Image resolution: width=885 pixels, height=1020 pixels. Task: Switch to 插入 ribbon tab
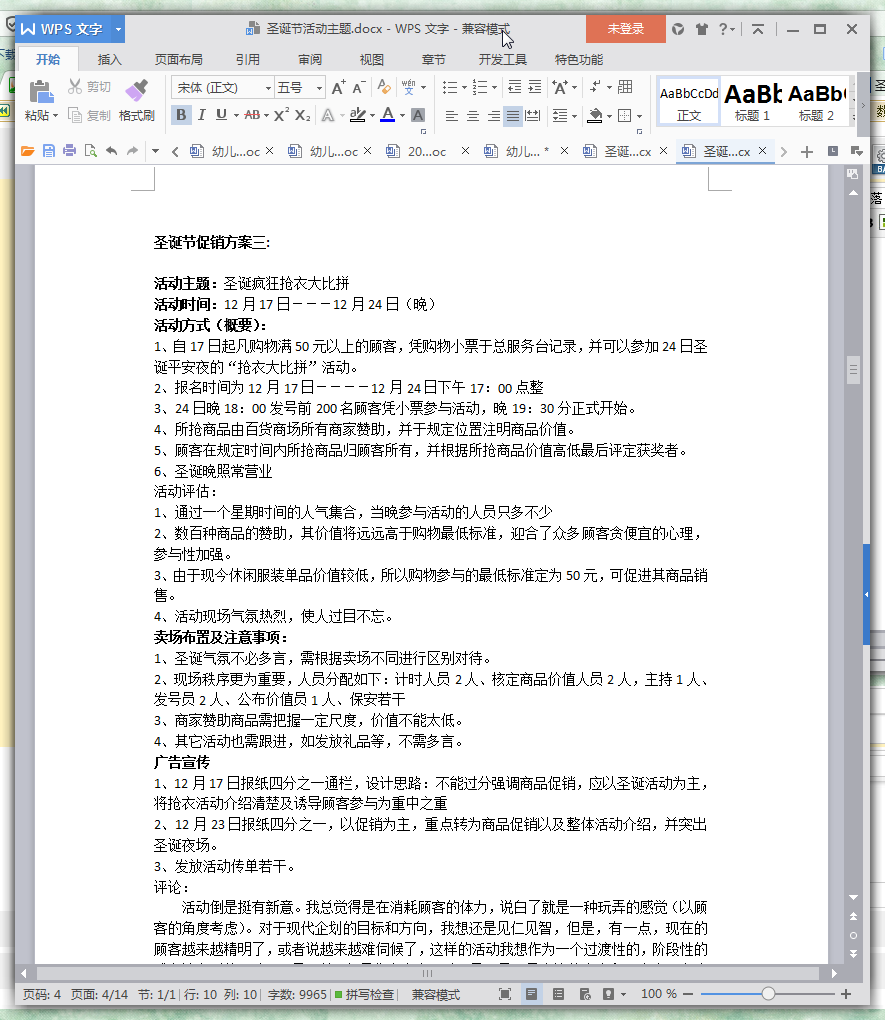(109, 59)
